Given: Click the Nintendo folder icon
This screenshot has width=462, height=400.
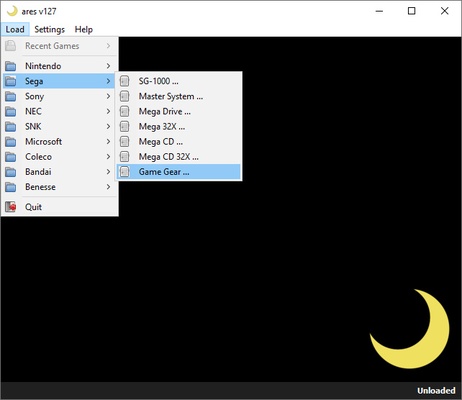Looking at the screenshot, I should (x=10, y=66).
